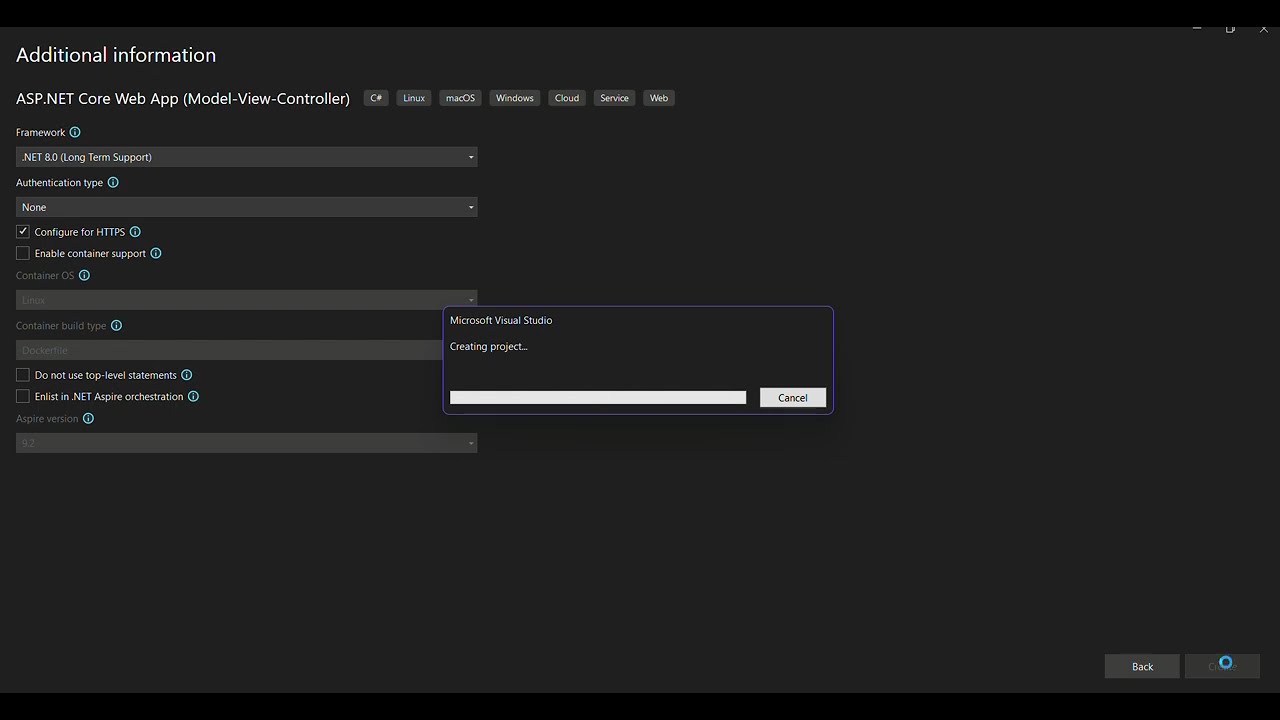Open the Aspire version dropdown
1280x720 pixels.
click(246, 443)
